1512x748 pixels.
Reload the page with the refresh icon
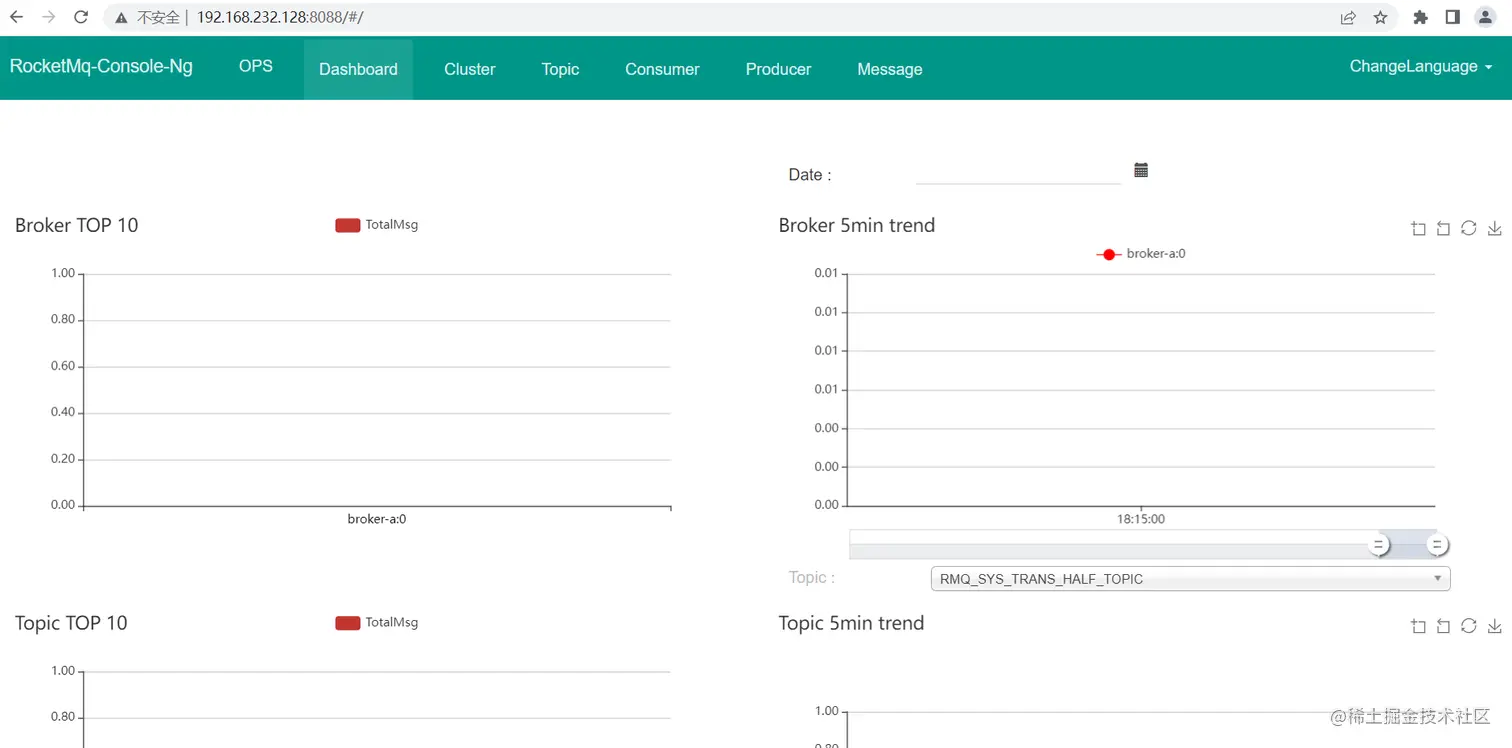click(x=81, y=17)
